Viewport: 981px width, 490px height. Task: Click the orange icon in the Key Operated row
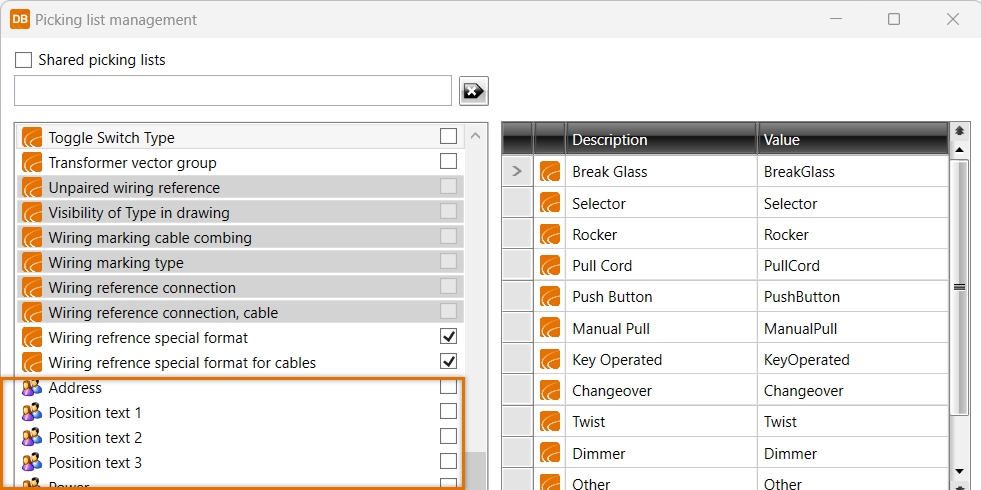pos(550,360)
